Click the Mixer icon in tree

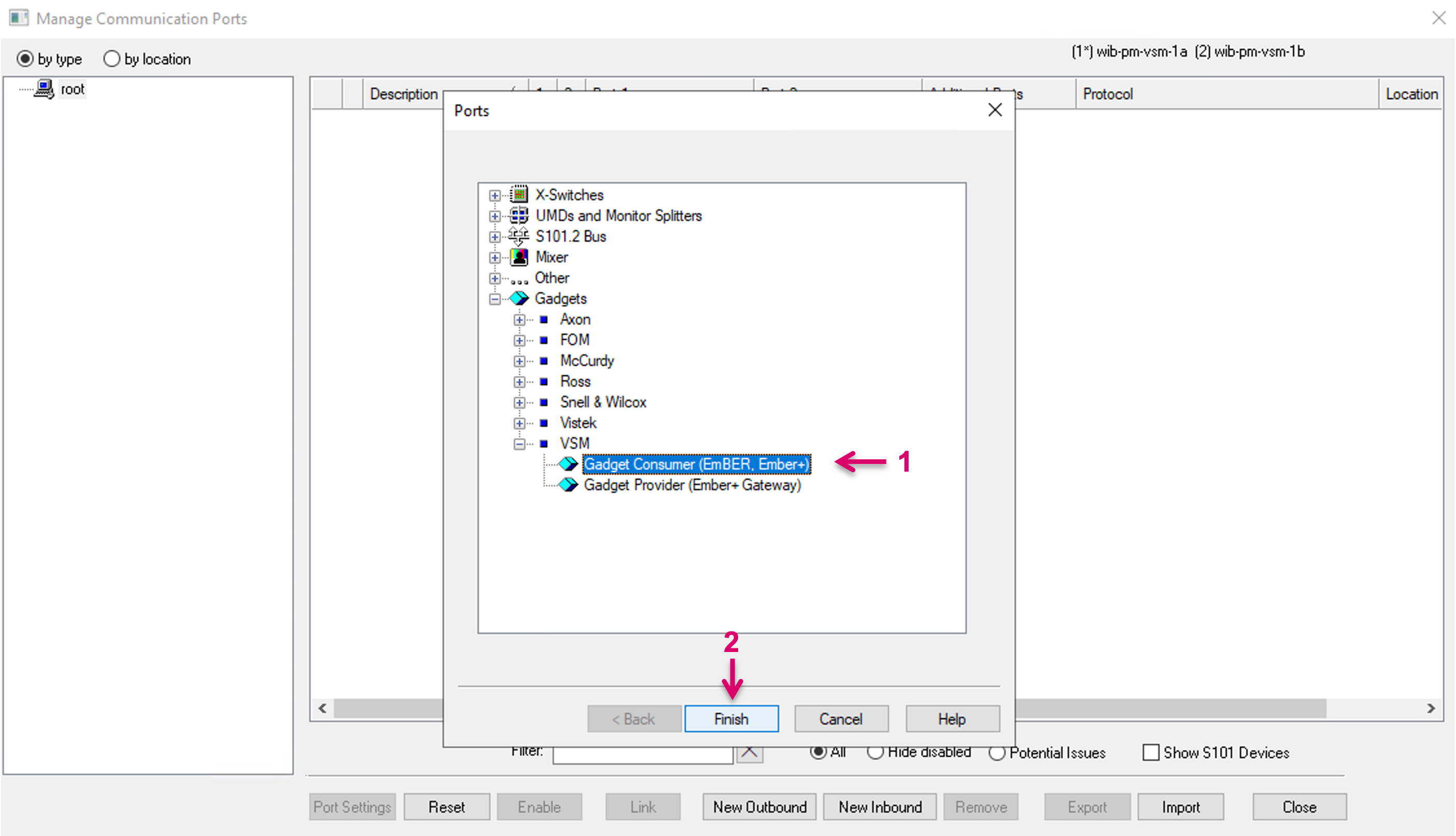tap(519, 257)
